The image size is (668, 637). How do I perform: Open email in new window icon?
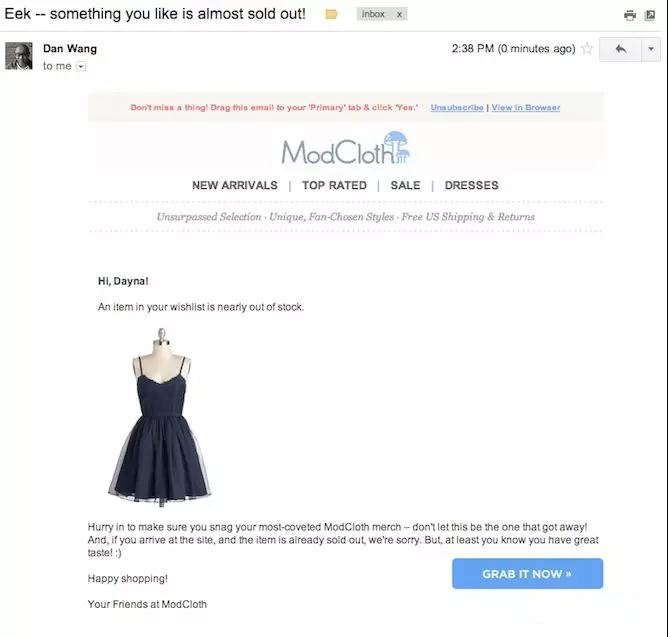coord(650,15)
